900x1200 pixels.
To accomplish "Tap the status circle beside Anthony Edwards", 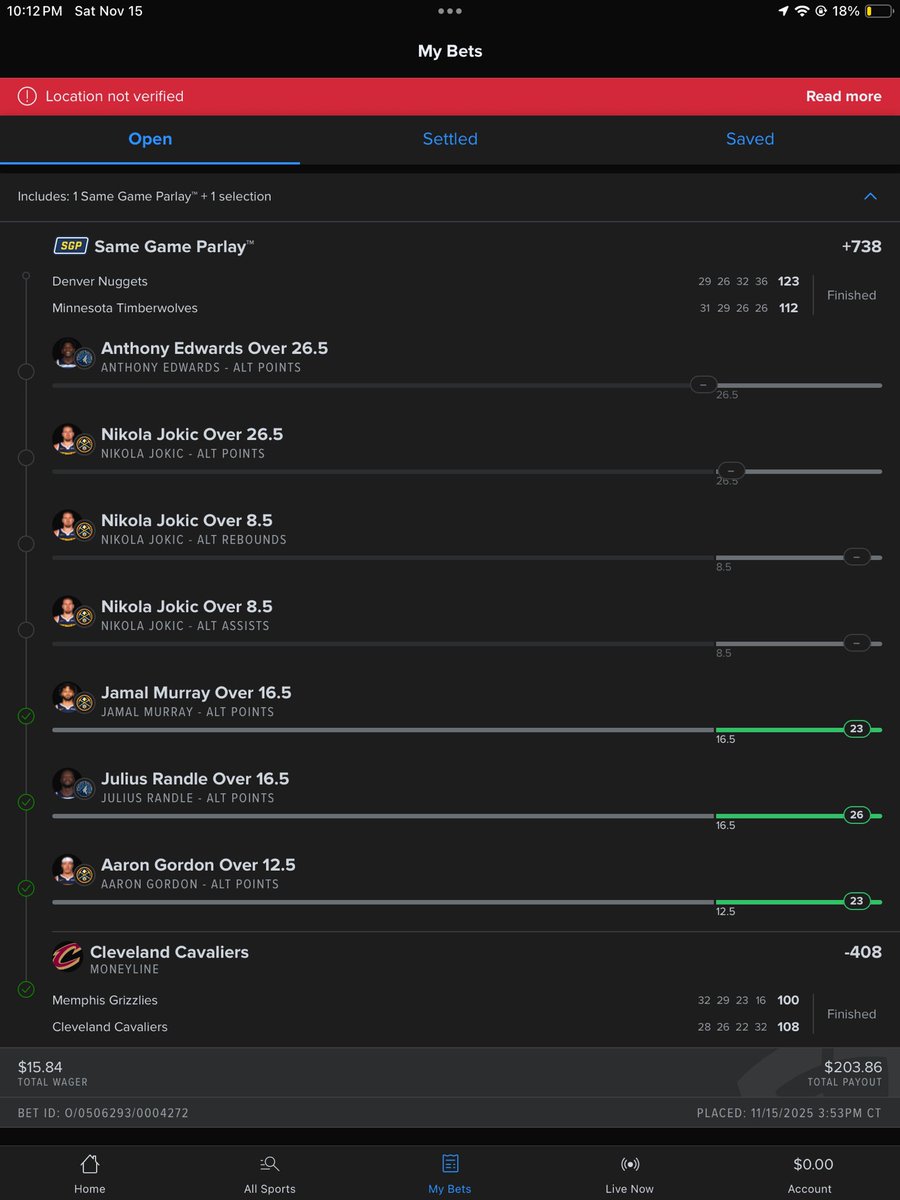I will coord(26,372).
